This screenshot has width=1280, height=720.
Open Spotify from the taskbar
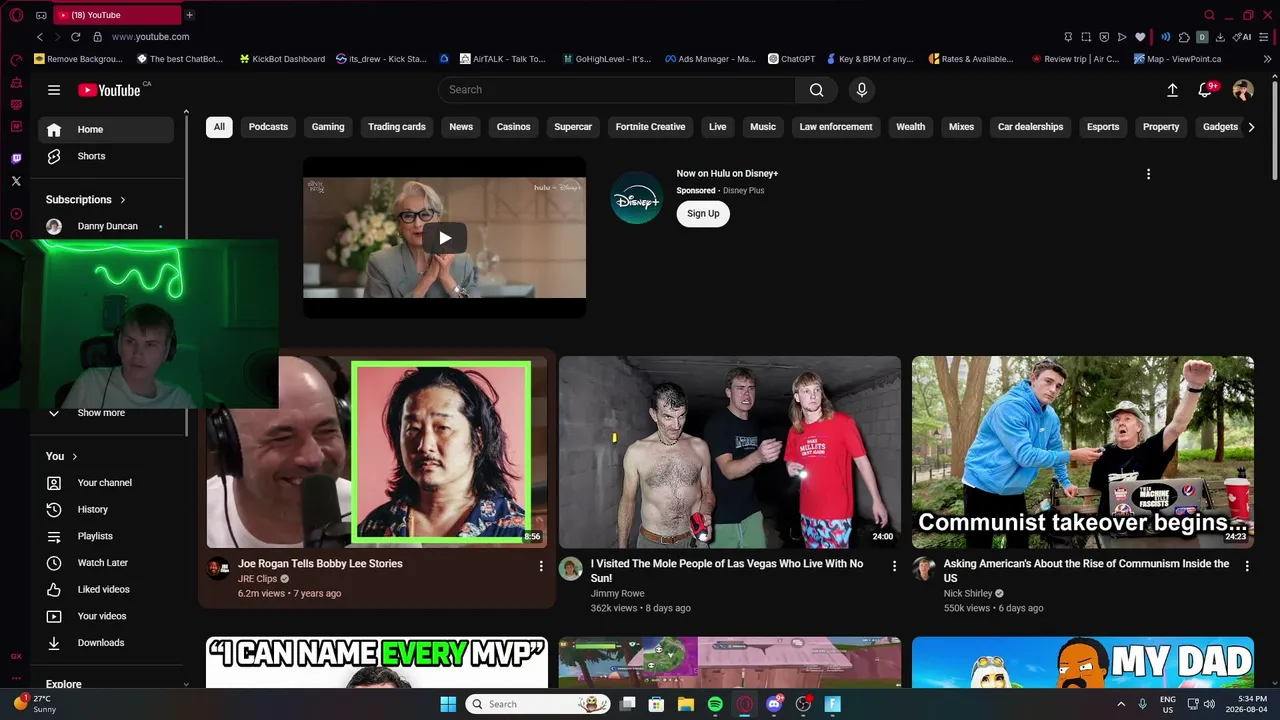715,704
